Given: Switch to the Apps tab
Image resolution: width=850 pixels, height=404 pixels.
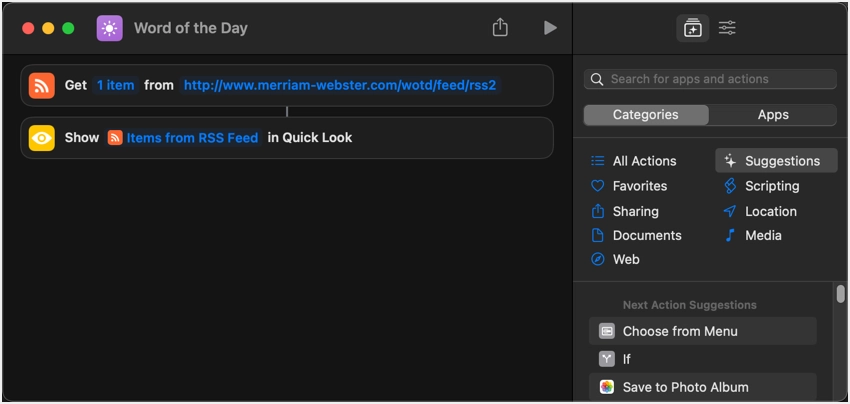Looking at the screenshot, I should (773, 115).
